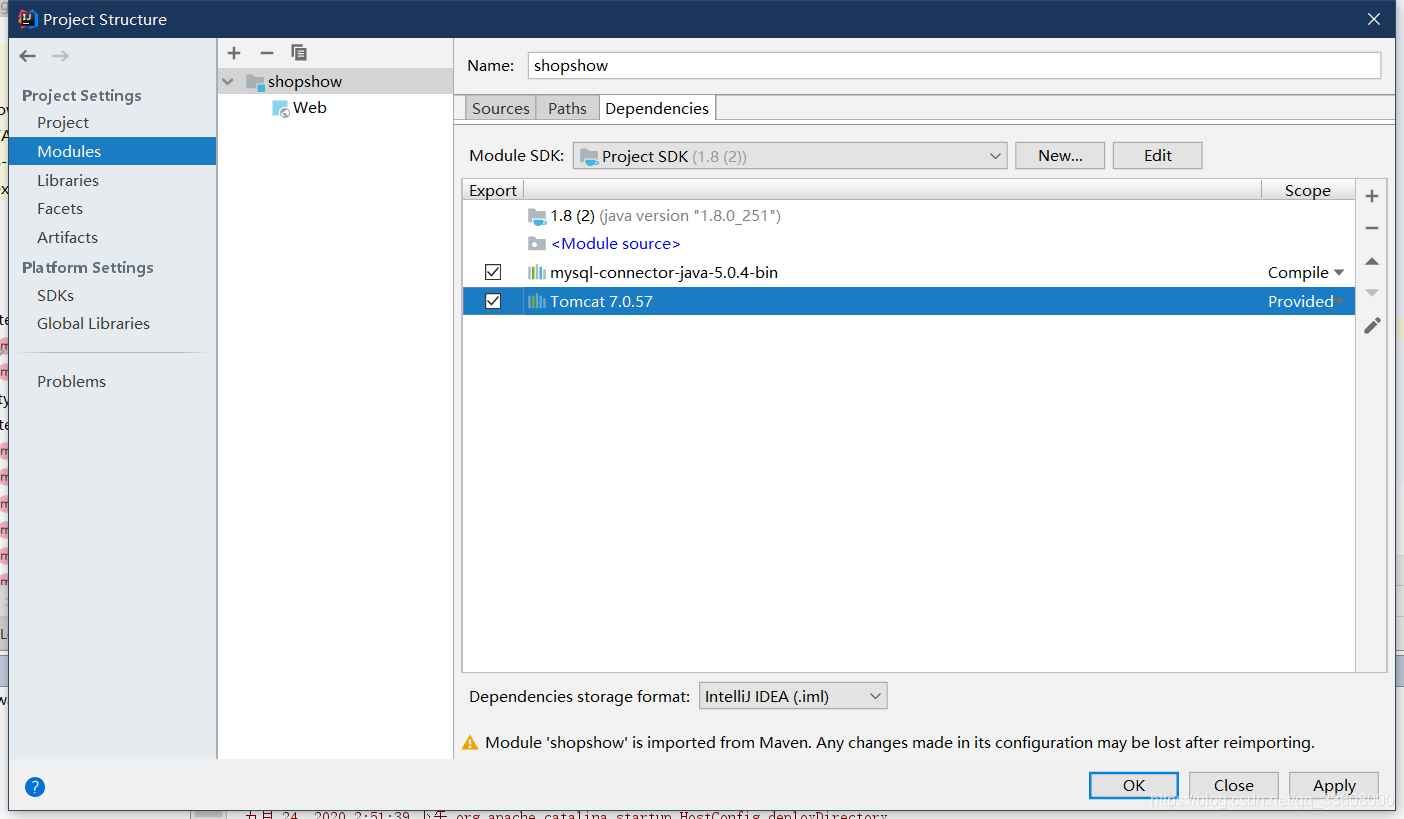The height and width of the screenshot is (819, 1404).
Task: Click the New... SDK button
Action: (x=1060, y=156)
